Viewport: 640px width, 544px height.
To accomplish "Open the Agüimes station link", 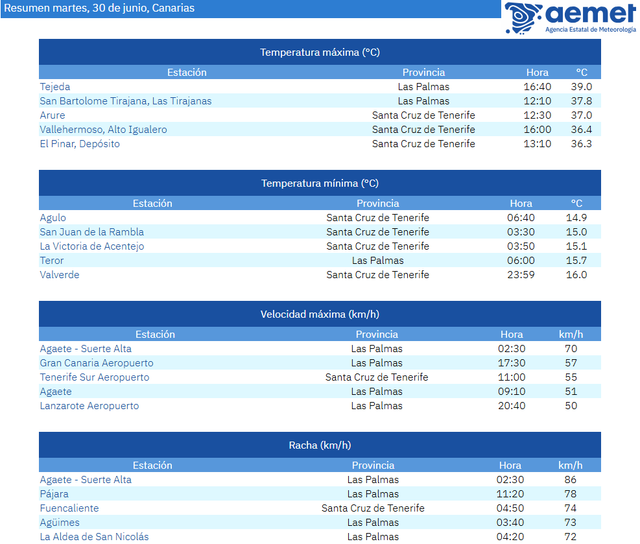I will click(x=59, y=522).
